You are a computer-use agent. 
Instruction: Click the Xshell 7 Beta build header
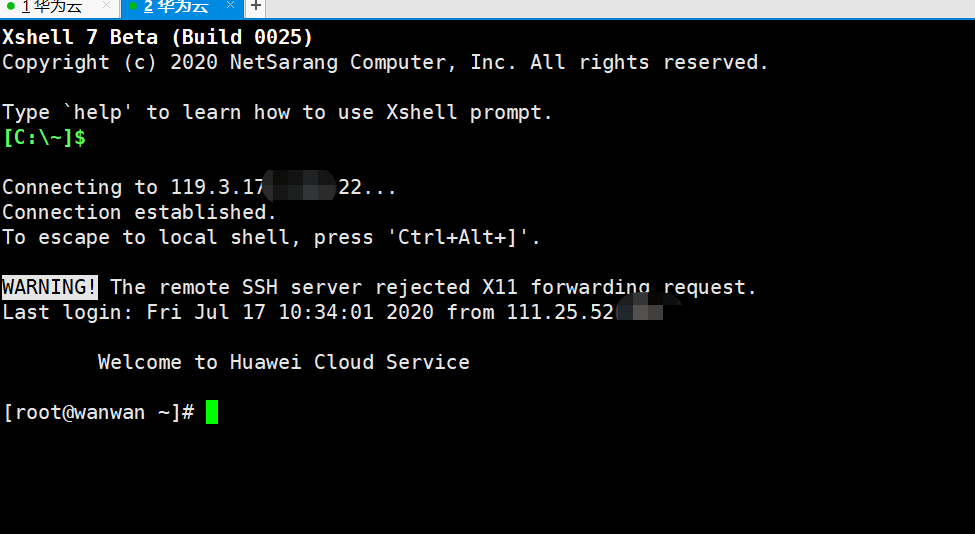tap(157, 37)
